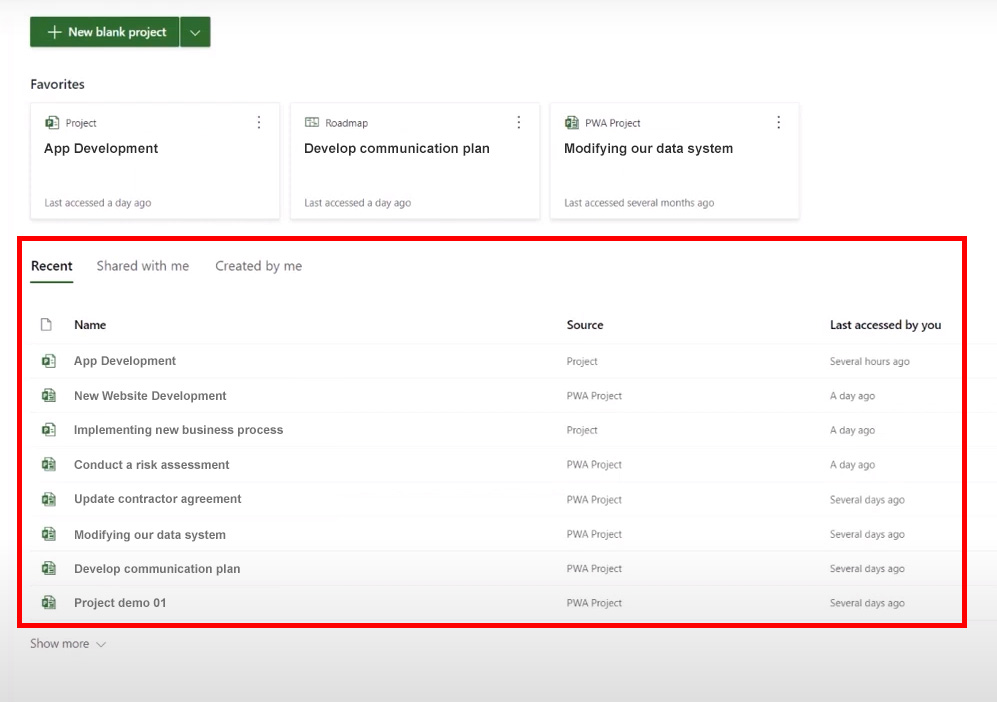
Task: Open more options for App Development favorite card
Action: (x=259, y=123)
